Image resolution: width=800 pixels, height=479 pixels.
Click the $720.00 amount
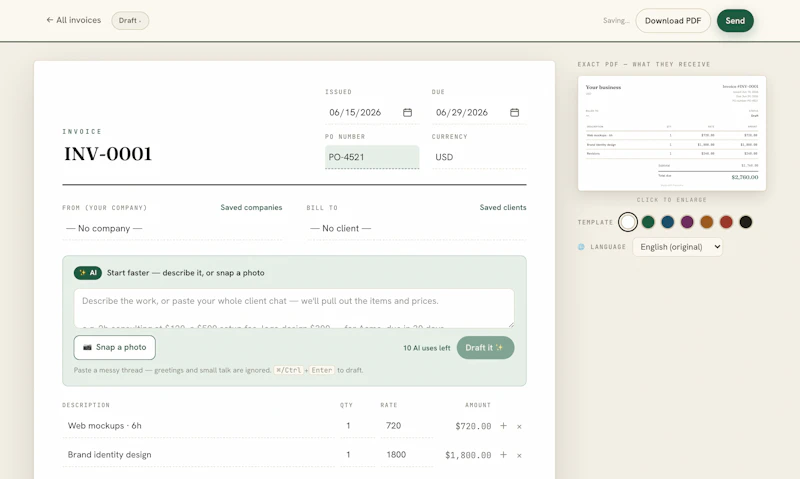pyautogui.click(x=473, y=426)
